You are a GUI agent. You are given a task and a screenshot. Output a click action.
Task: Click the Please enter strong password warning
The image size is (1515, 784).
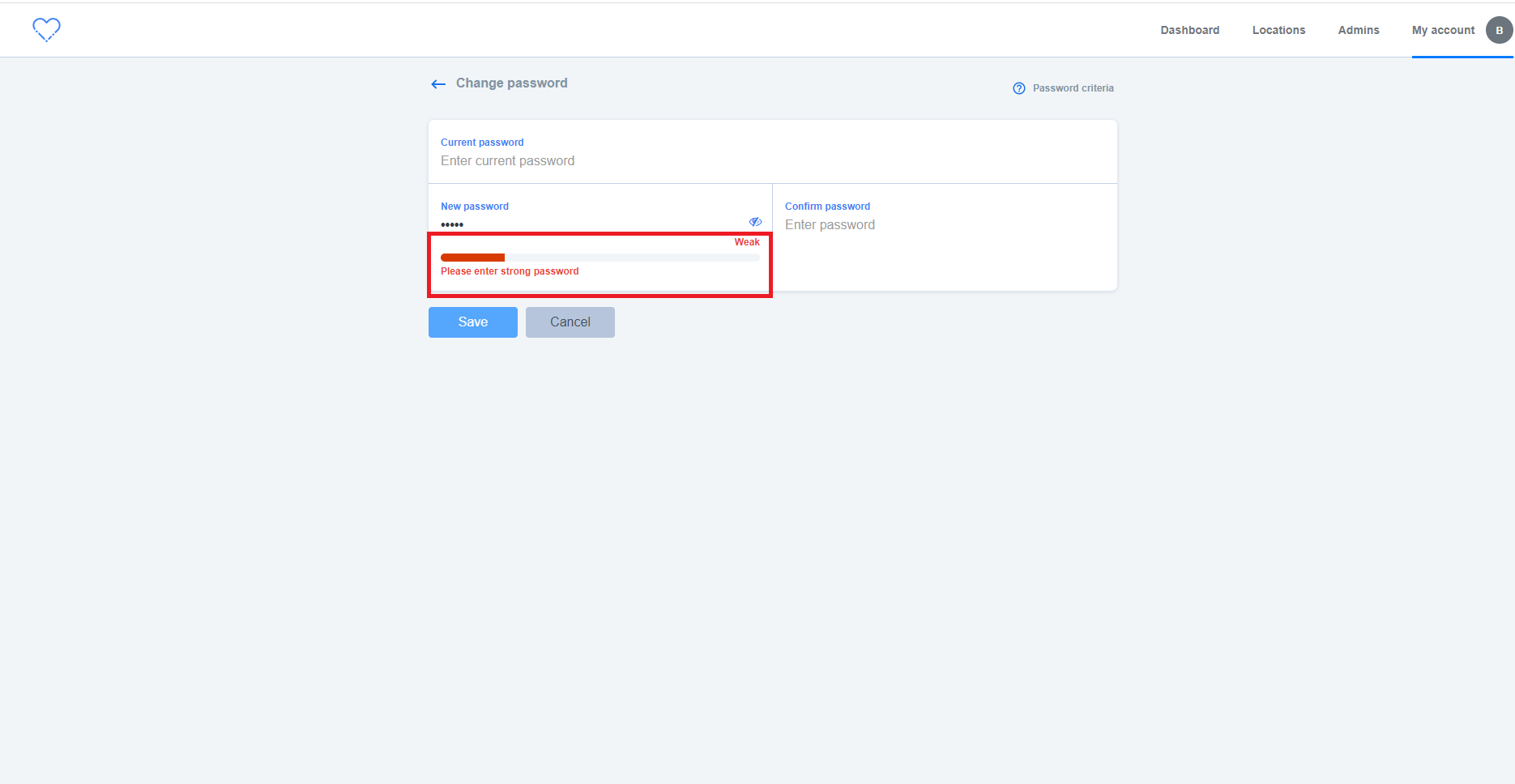coord(509,271)
